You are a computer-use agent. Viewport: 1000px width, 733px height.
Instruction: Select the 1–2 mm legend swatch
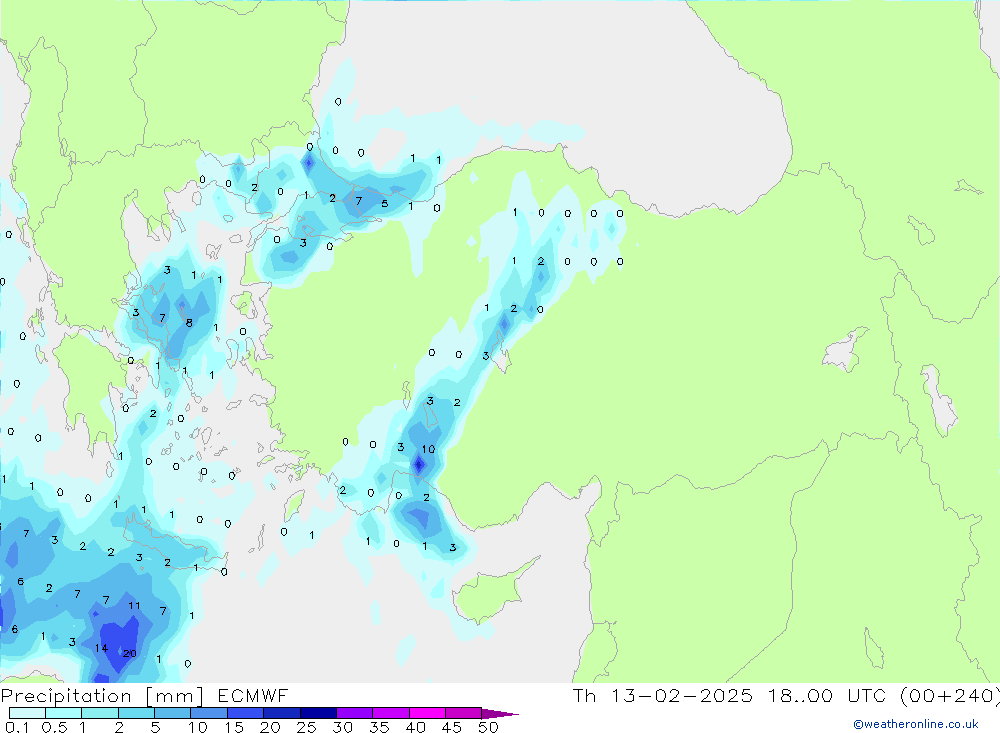[99, 713]
